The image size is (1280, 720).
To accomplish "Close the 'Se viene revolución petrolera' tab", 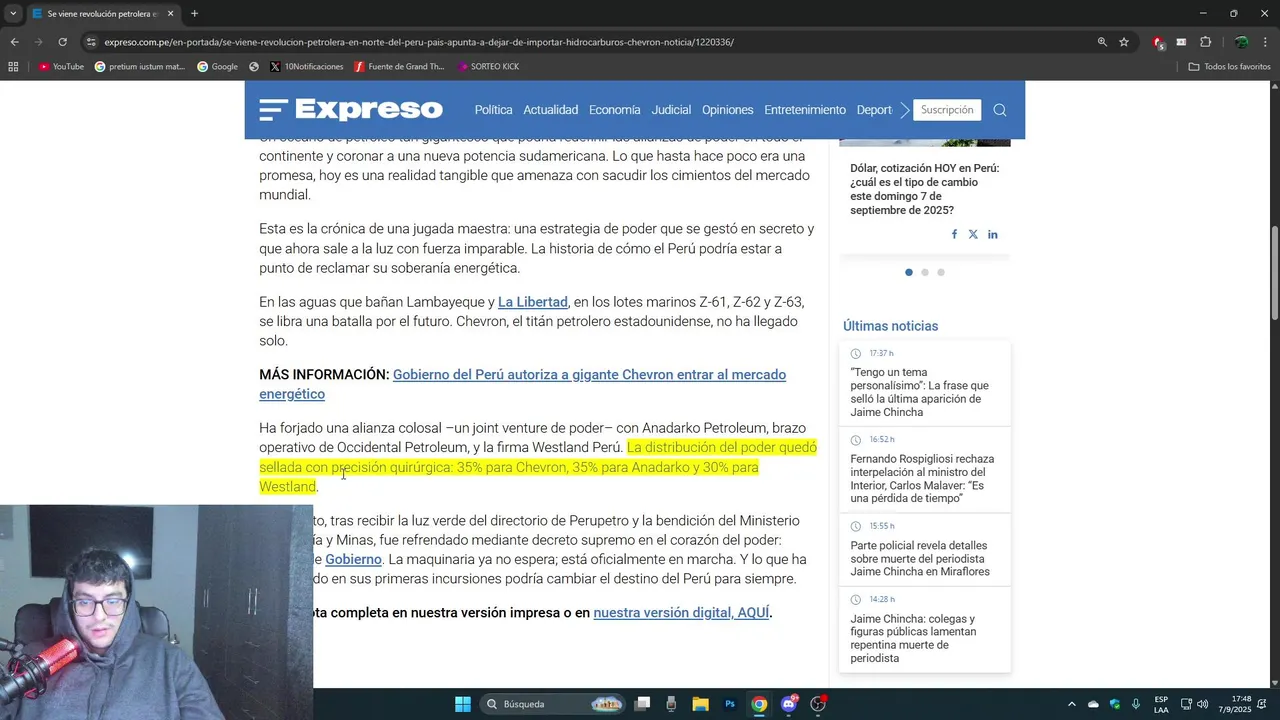I will pos(170,14).
